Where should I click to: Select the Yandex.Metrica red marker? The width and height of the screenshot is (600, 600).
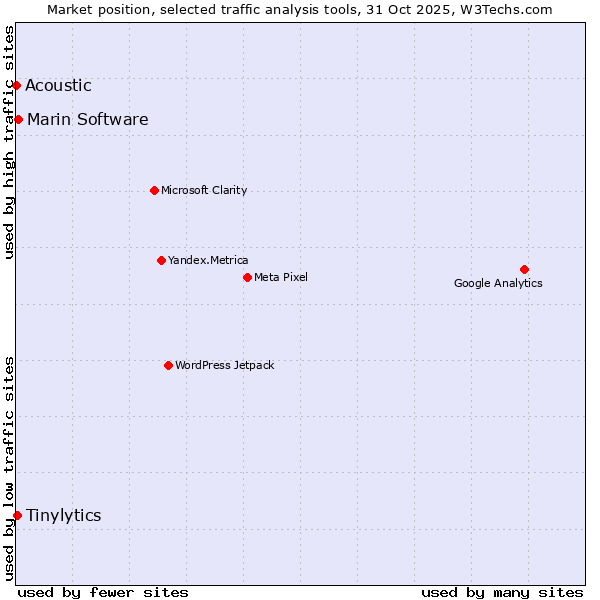(161, 260)
